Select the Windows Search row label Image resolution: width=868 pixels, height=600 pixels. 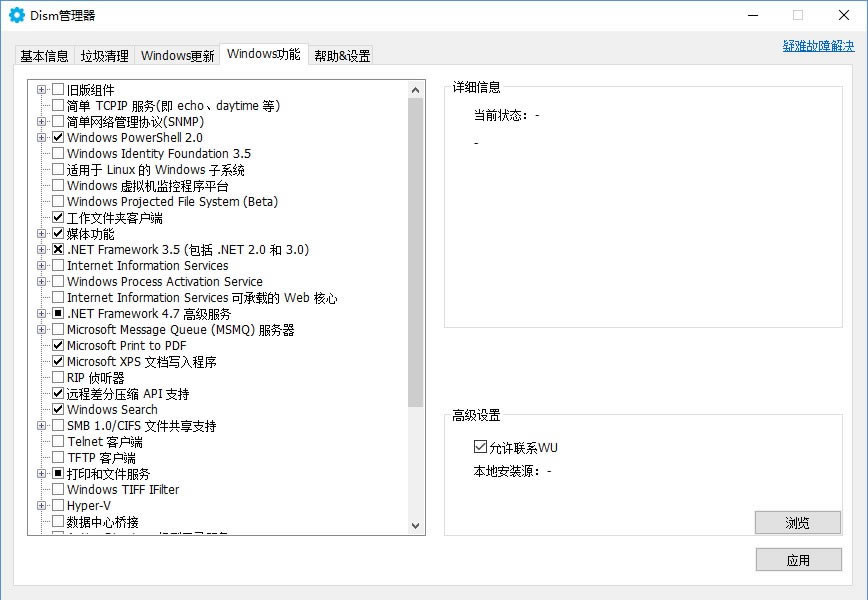[112, 410]
